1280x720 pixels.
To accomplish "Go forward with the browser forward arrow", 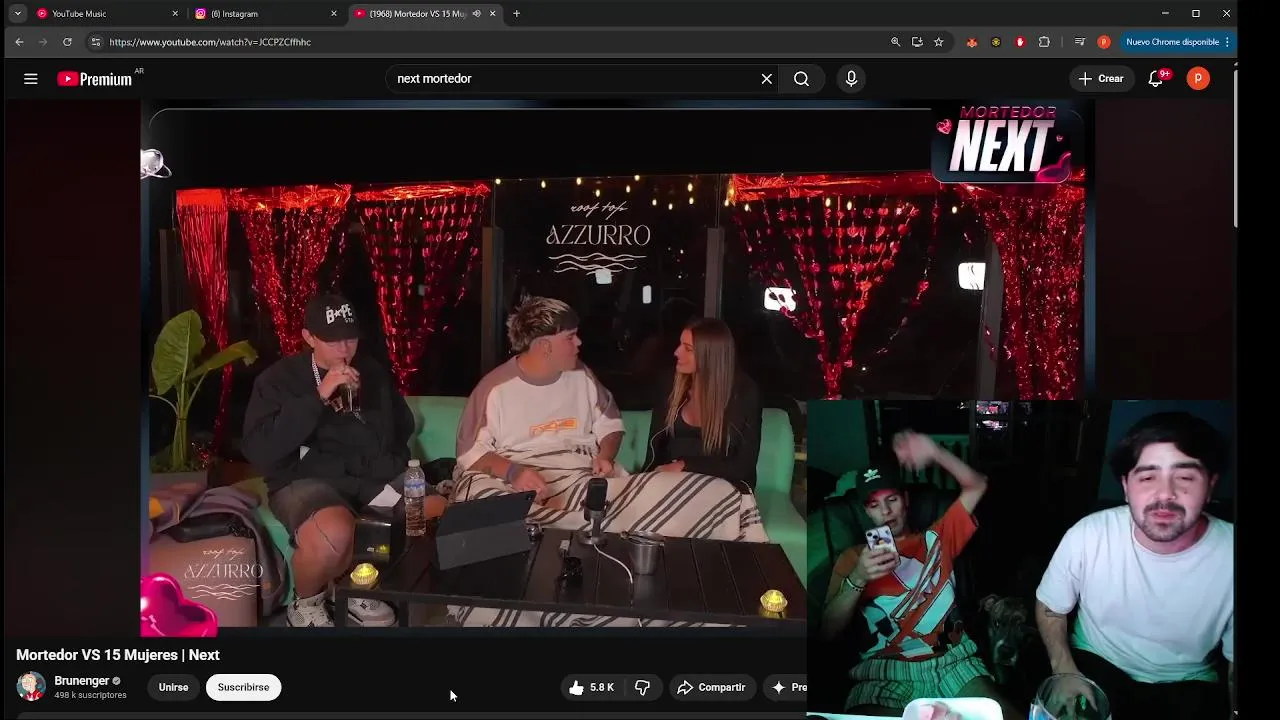I will [x=43, y=42].
